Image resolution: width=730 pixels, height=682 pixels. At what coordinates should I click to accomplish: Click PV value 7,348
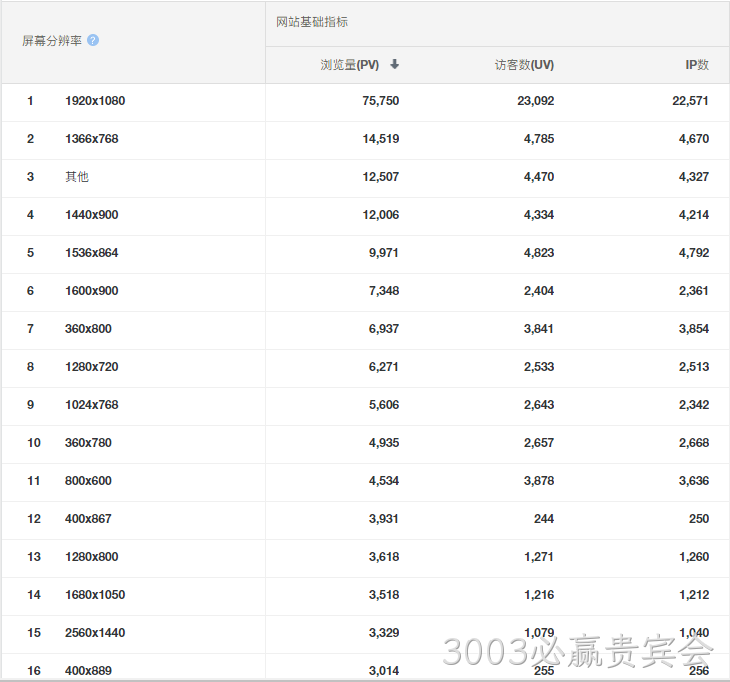click(384, 290)
